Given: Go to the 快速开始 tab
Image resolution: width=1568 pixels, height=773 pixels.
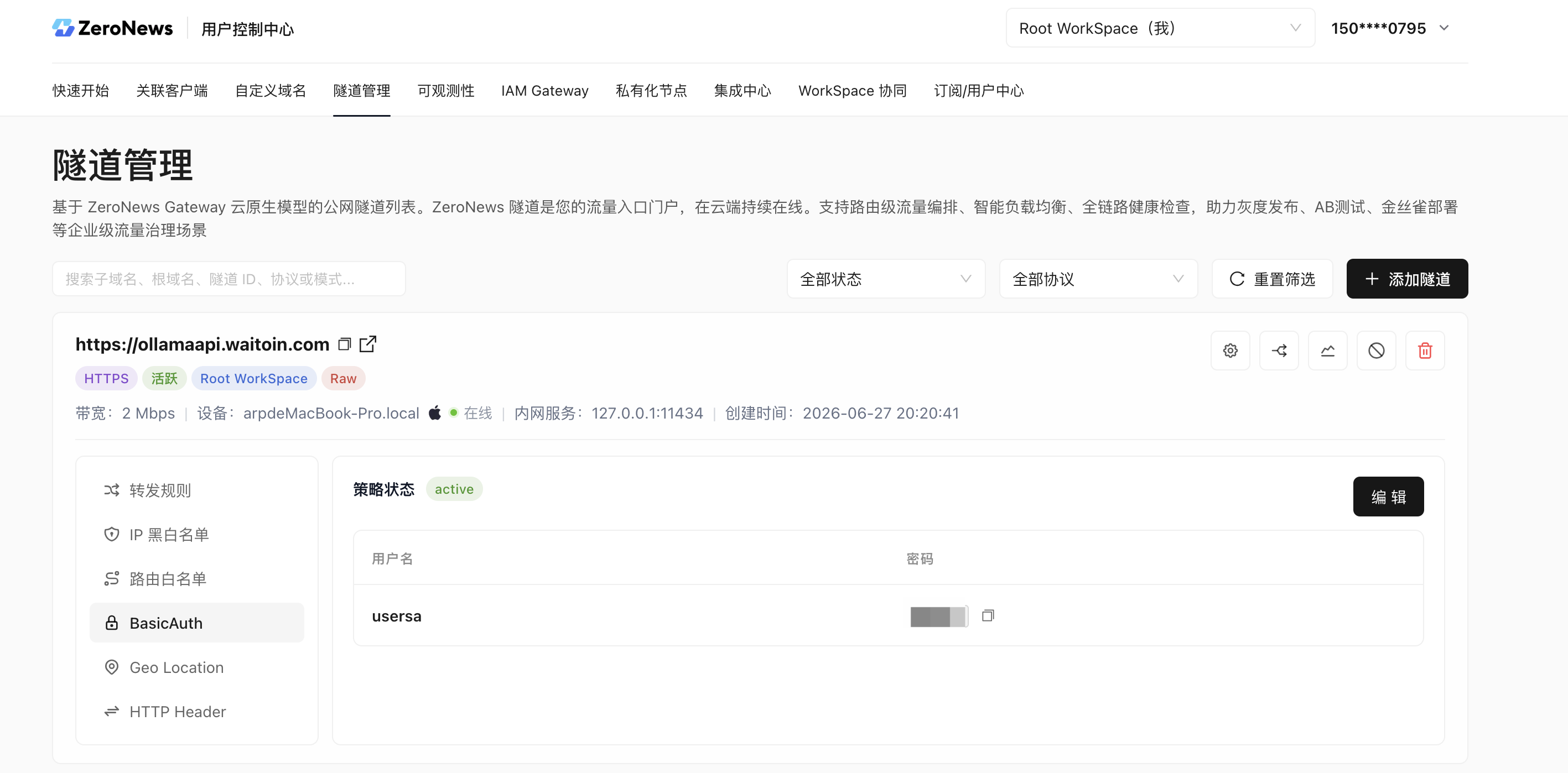Looking at the screenshot, I should [x=80, y=91].
